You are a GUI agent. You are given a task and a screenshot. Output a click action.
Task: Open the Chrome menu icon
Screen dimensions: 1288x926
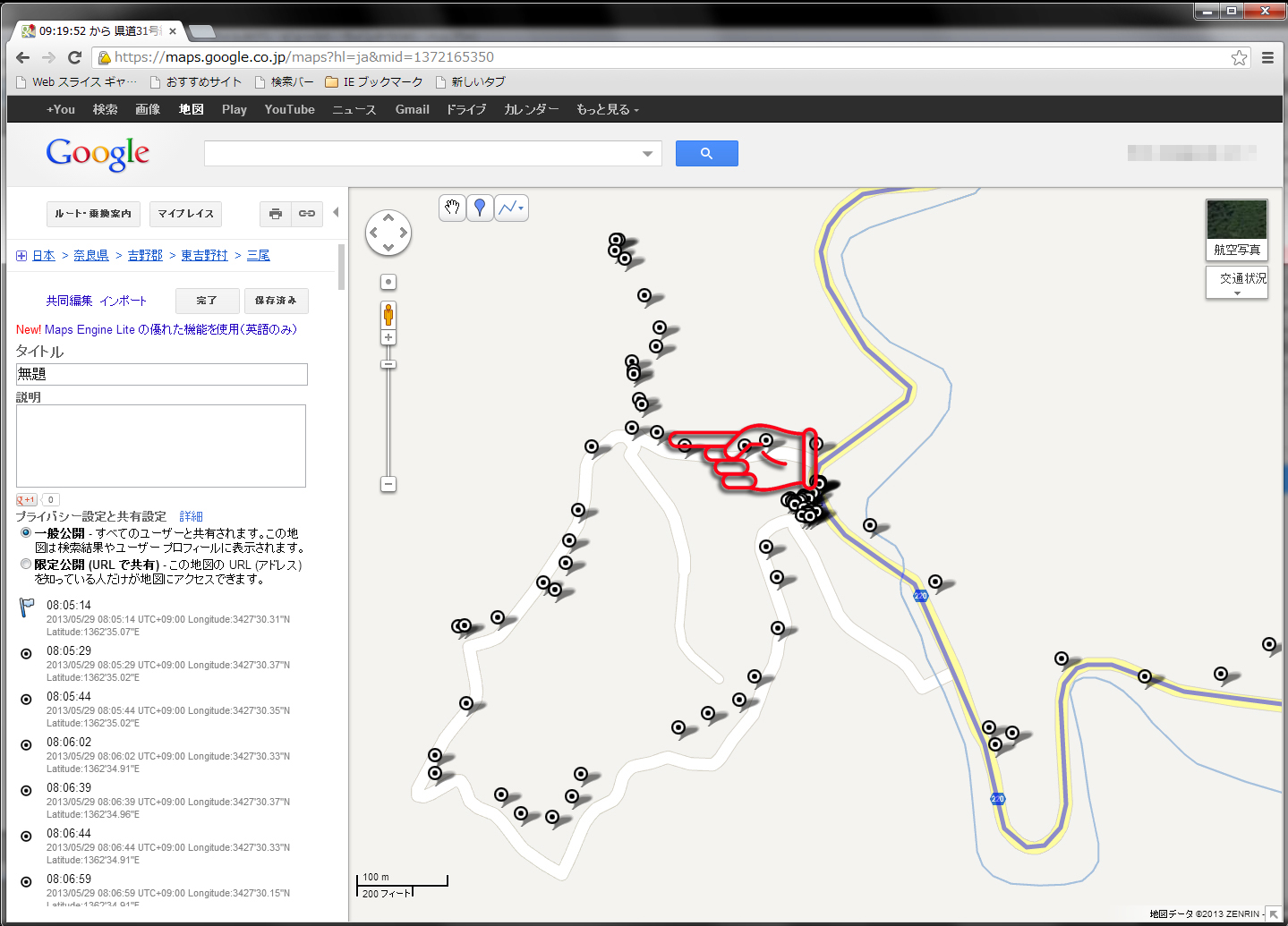click(1267, 57)
